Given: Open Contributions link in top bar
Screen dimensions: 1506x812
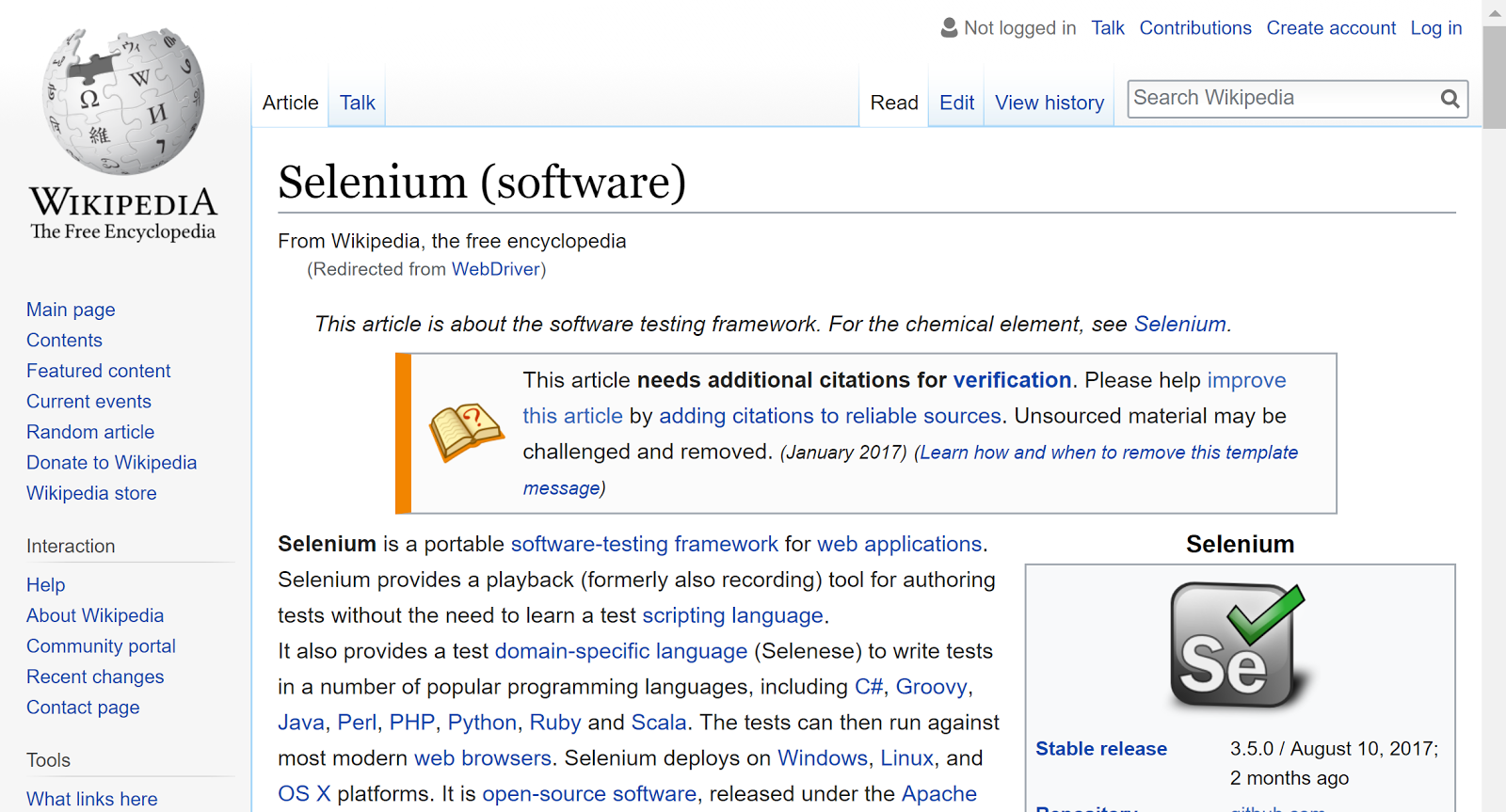Looking at the screenshot, I should coord(1194,28).
